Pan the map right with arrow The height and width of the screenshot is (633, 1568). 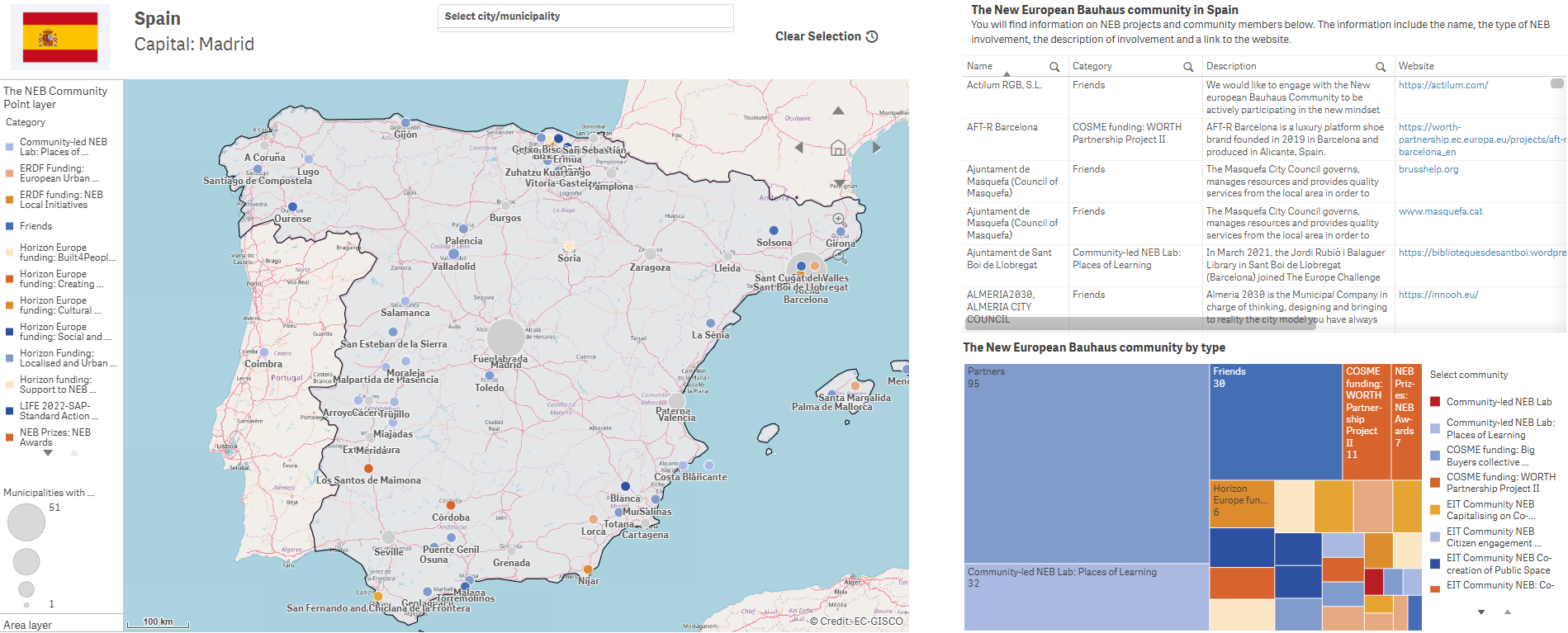[877, 148]
